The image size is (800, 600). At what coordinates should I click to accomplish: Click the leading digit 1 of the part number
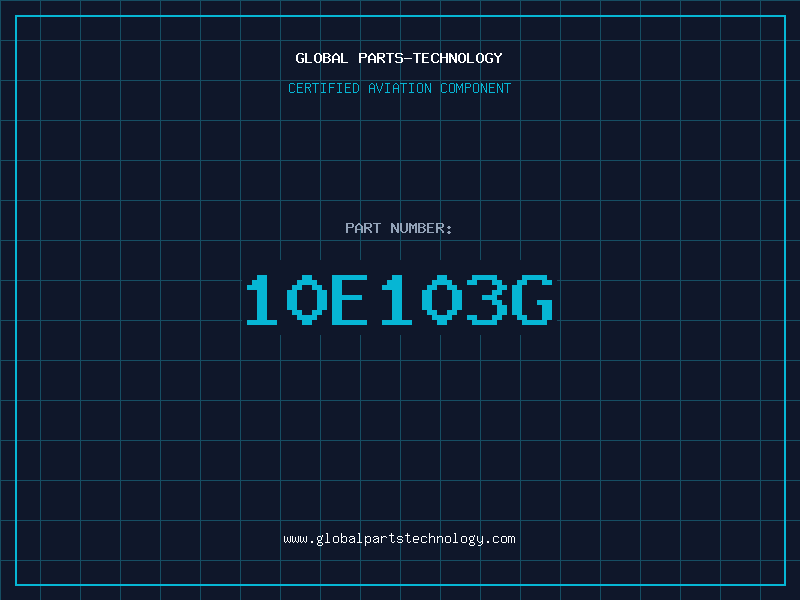tap(262, 299)
